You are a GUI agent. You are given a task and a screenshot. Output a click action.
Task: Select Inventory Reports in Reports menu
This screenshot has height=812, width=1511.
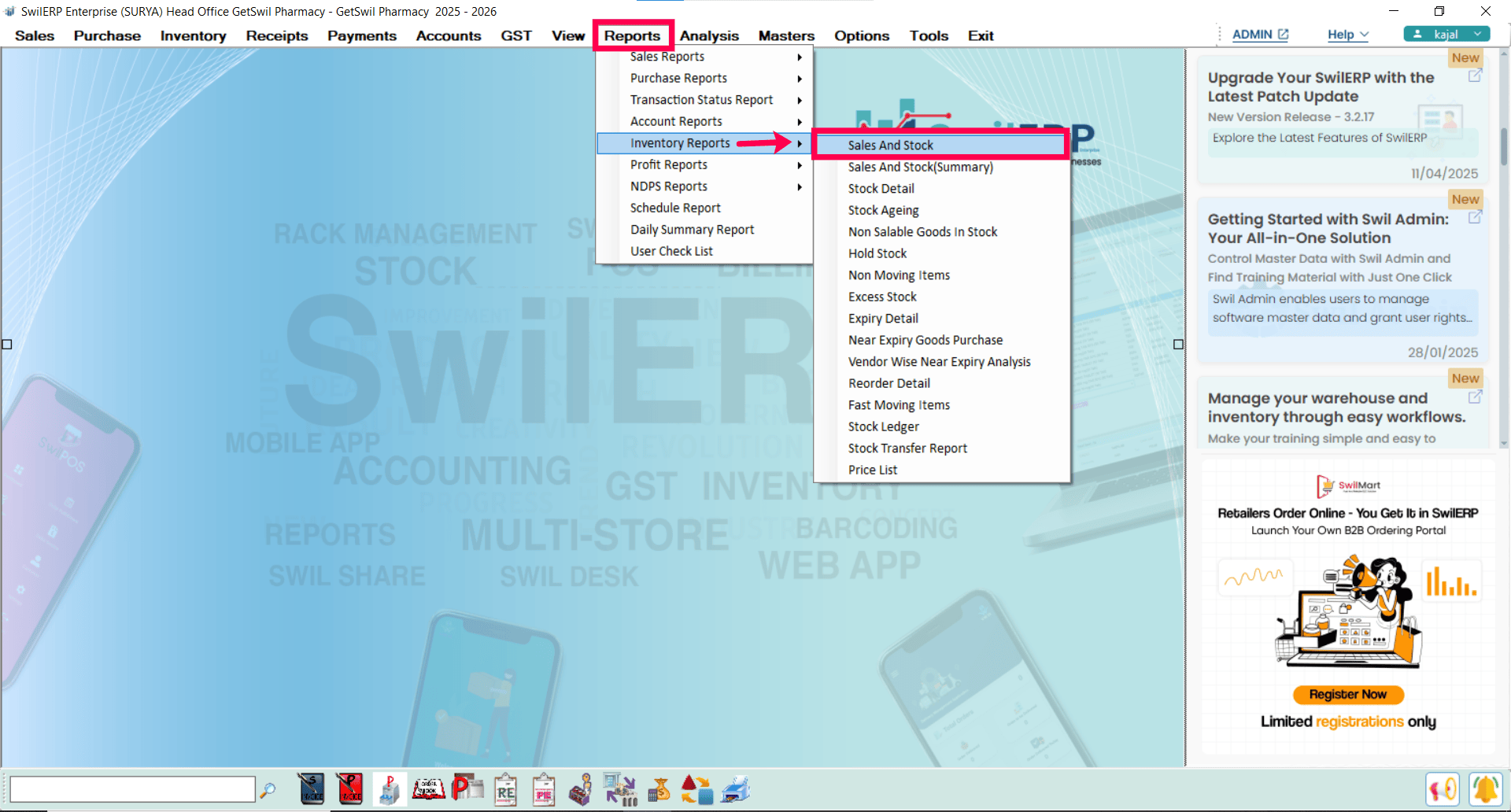pyautogui.click(x=704, y=143)
